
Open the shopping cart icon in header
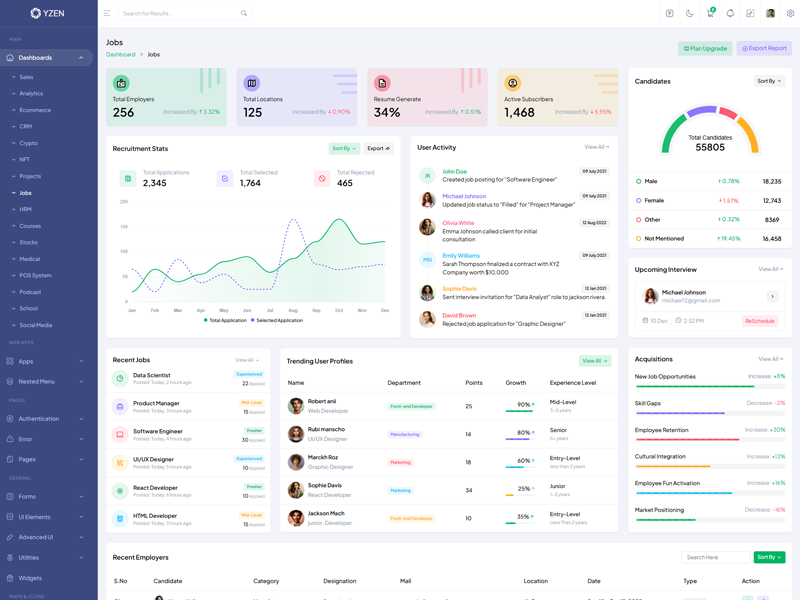[x=710, y=13]
